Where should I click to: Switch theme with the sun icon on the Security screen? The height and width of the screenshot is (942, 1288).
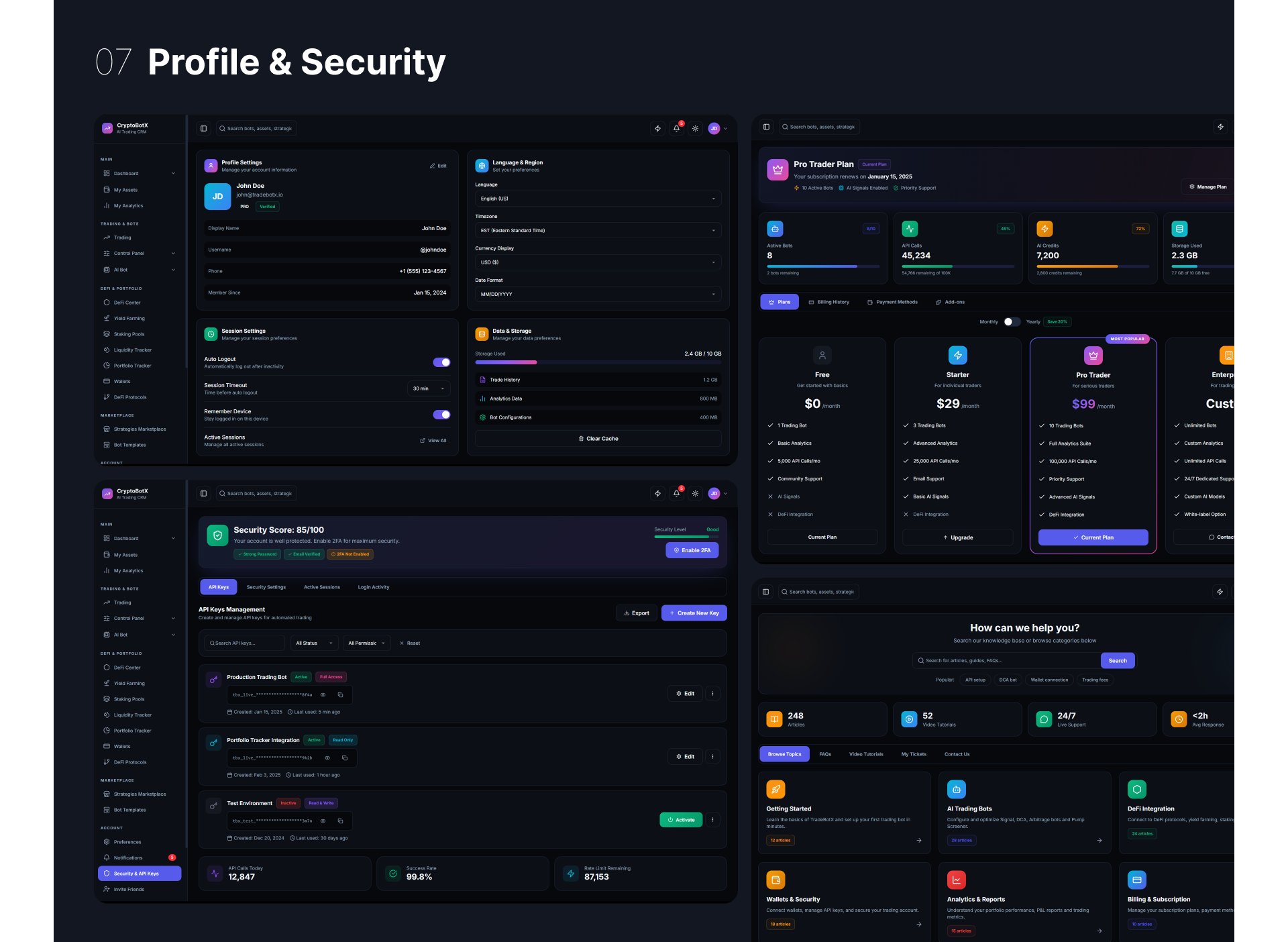click(695, 493)
